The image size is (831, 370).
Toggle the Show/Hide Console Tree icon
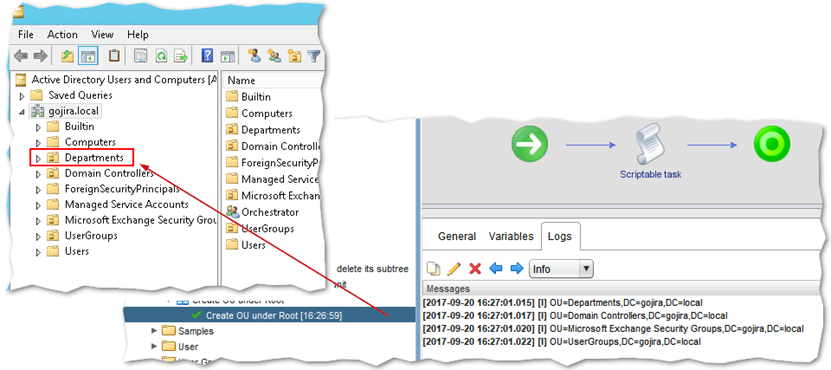tap(87, 55)
